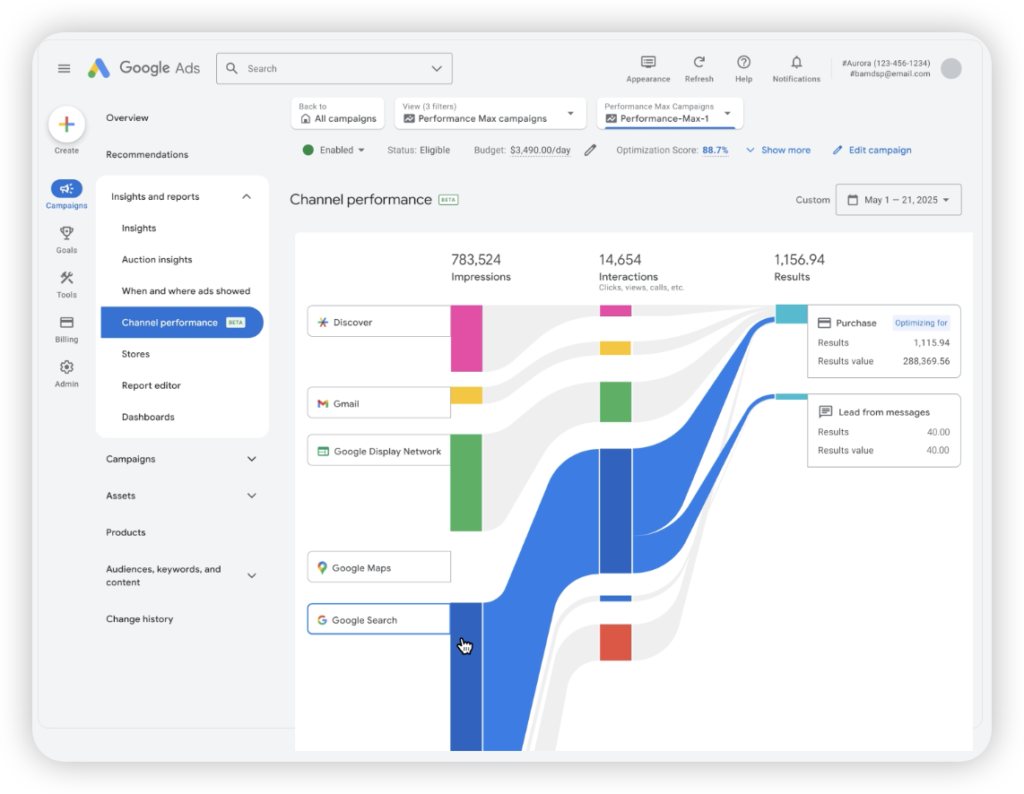
Task: Click the 88.7% optimization score link
Action: point(715,150)
